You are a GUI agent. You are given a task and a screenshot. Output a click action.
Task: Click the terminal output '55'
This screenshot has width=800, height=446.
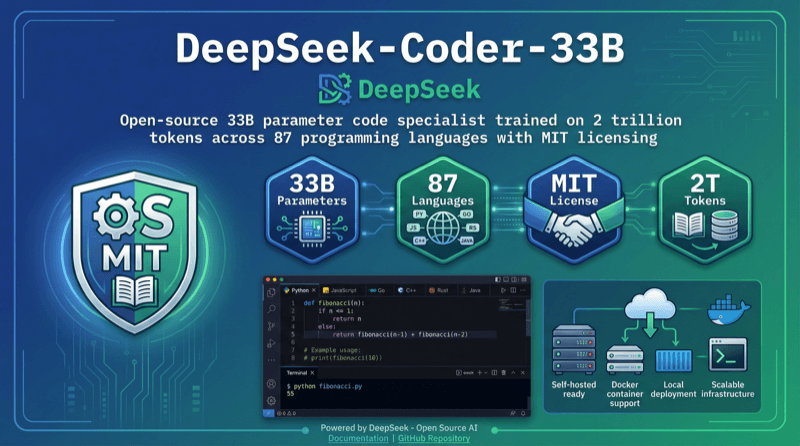[x=290, y=393]
